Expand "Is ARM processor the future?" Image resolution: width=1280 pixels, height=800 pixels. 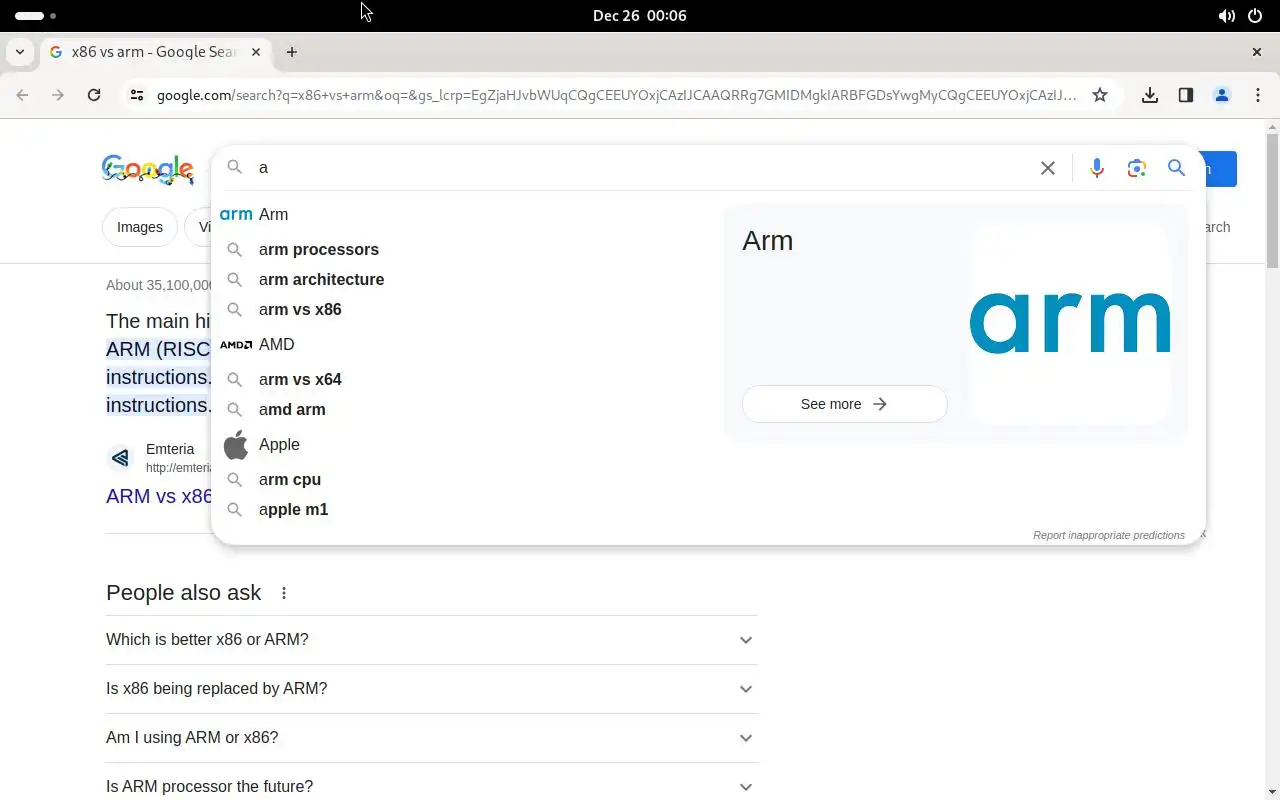(x=431, y=786)
